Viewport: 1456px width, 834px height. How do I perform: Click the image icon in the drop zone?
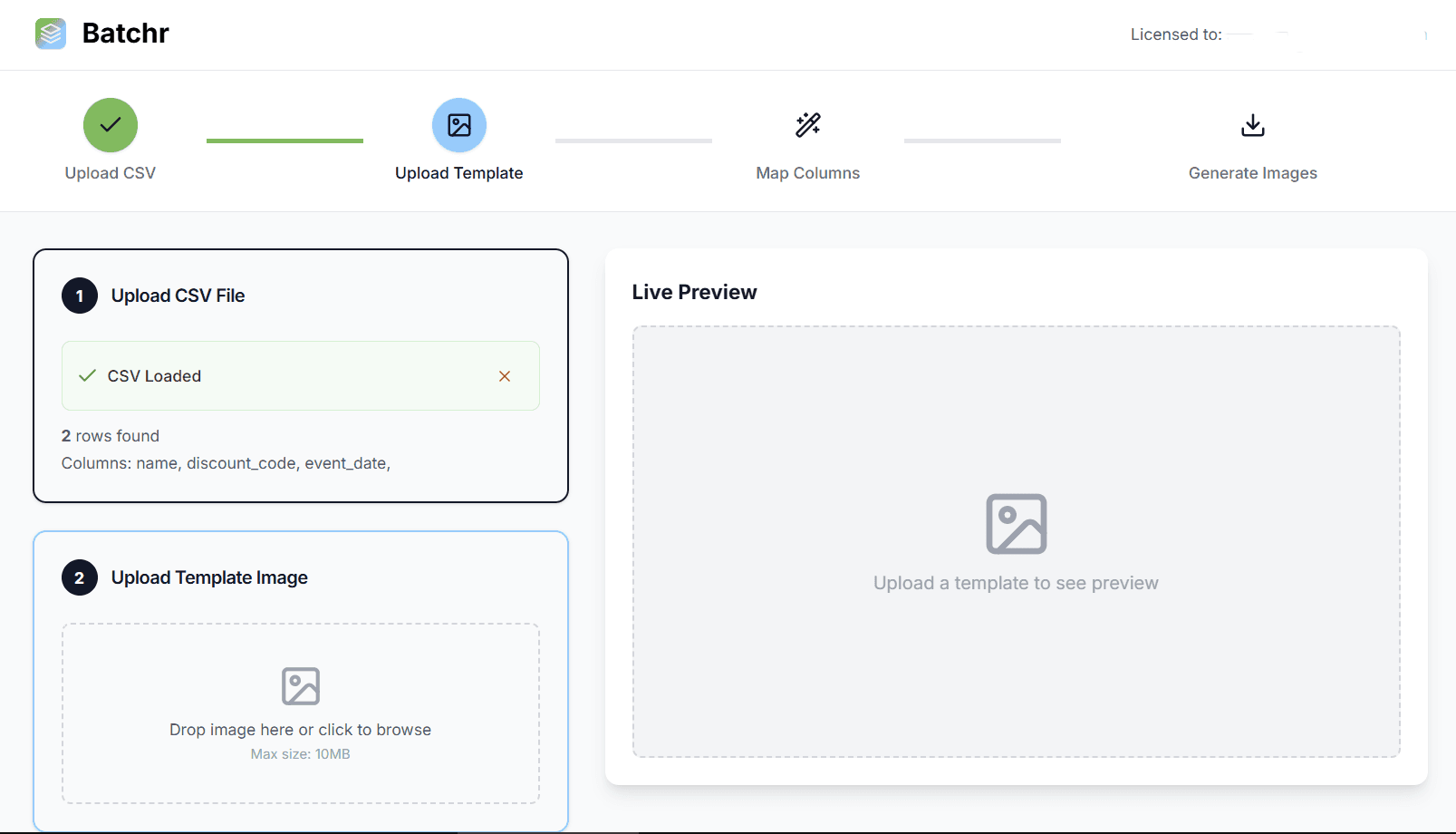[300, 686]
